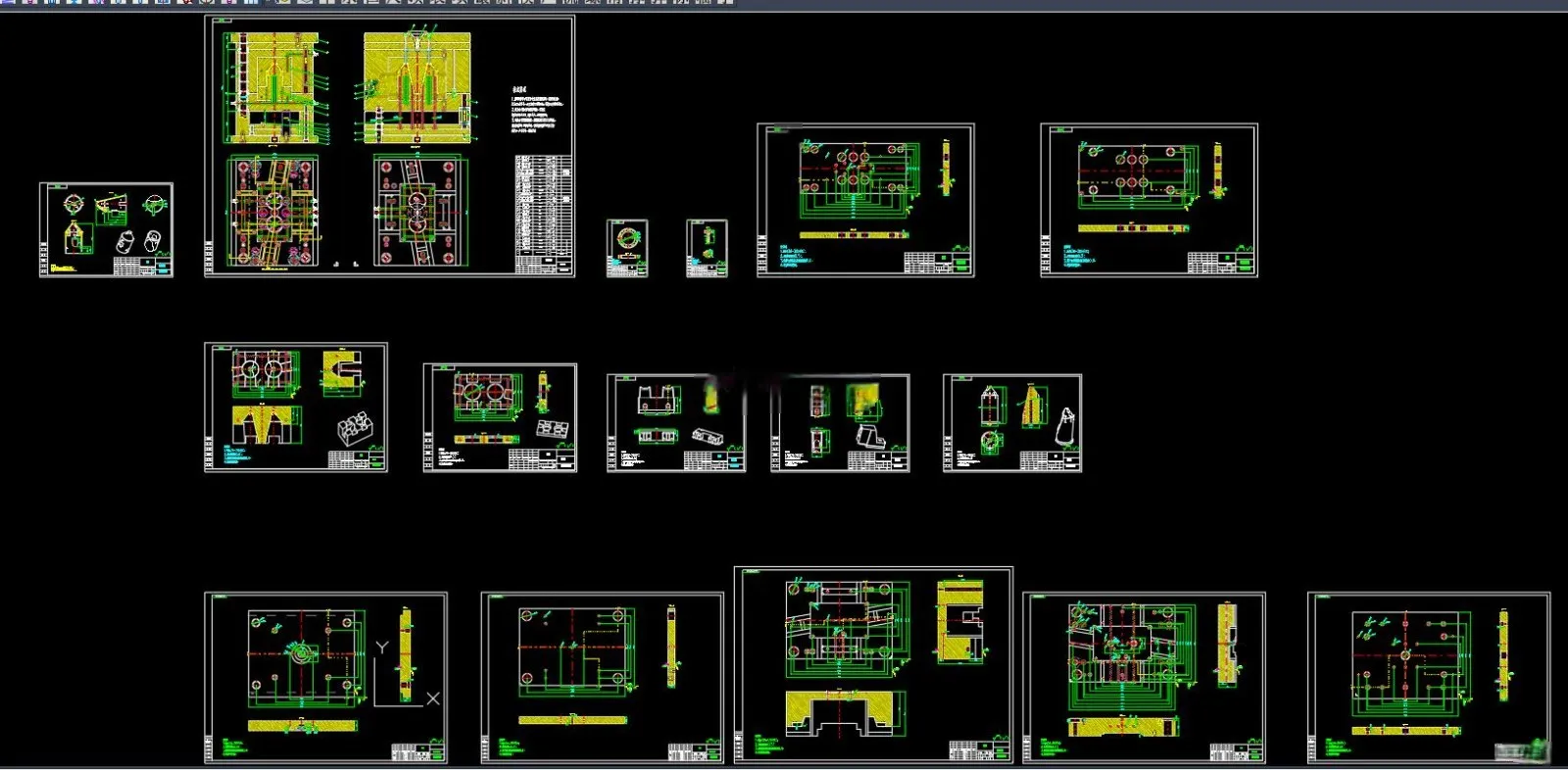Select the bottom-left plate sheet beside the XY axis icon
Screen dimensions: 1568x770
(325, 678)
